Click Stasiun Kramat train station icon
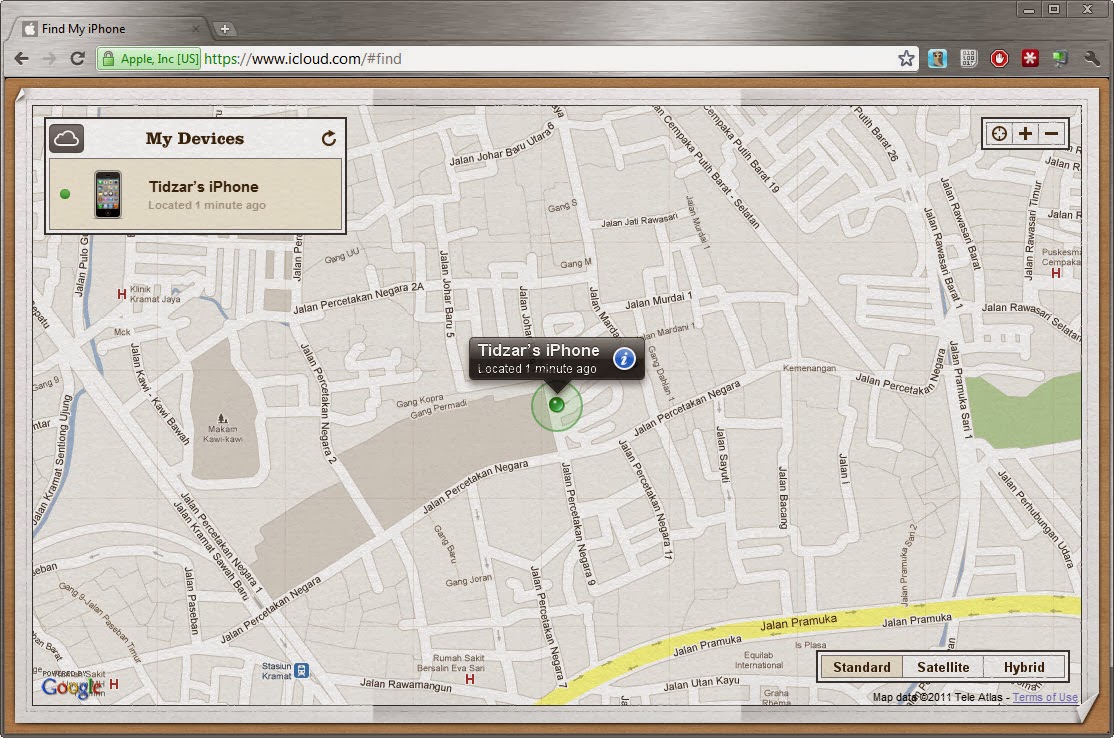Image resolution: width=1114 pixels, height=738 pixels. 302,670
